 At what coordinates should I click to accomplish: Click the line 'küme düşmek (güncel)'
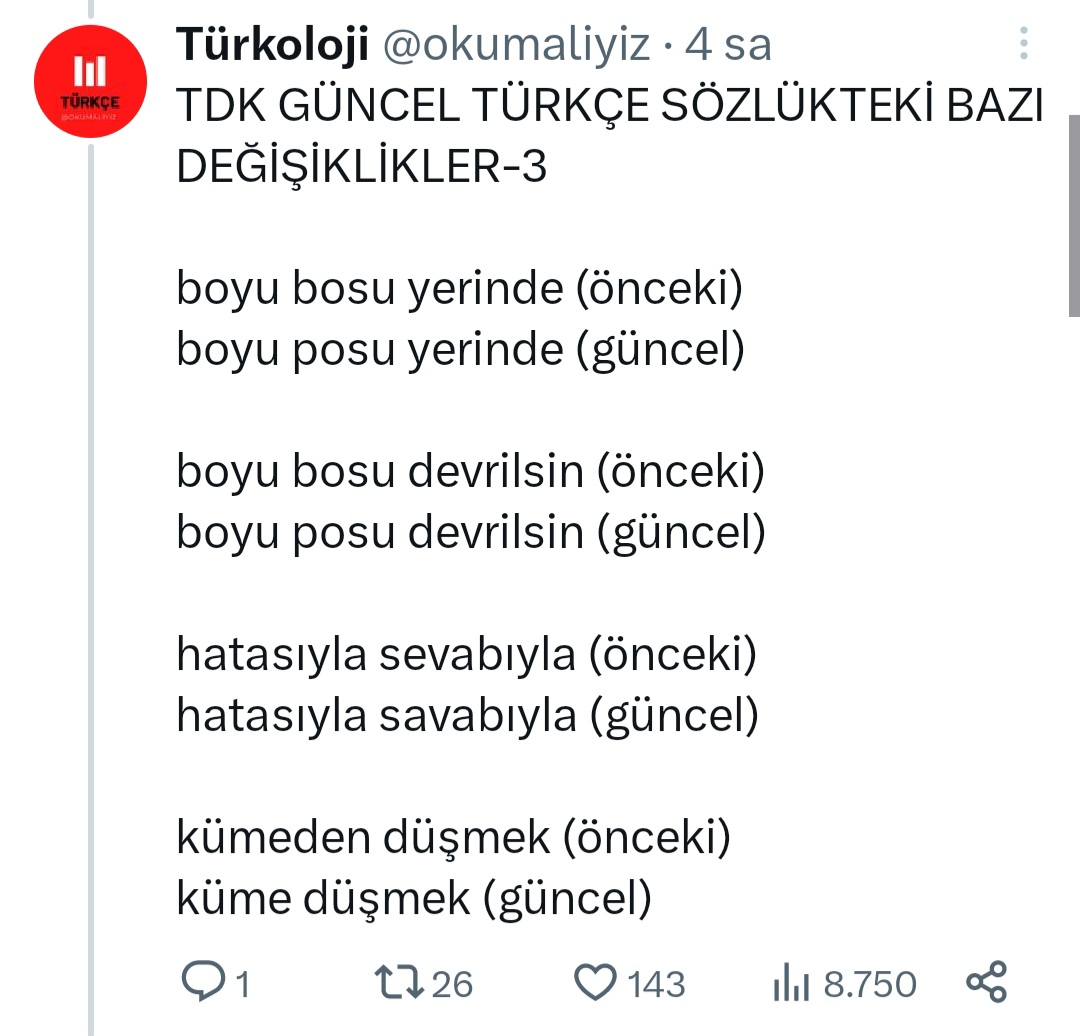[x=414, y=898]
